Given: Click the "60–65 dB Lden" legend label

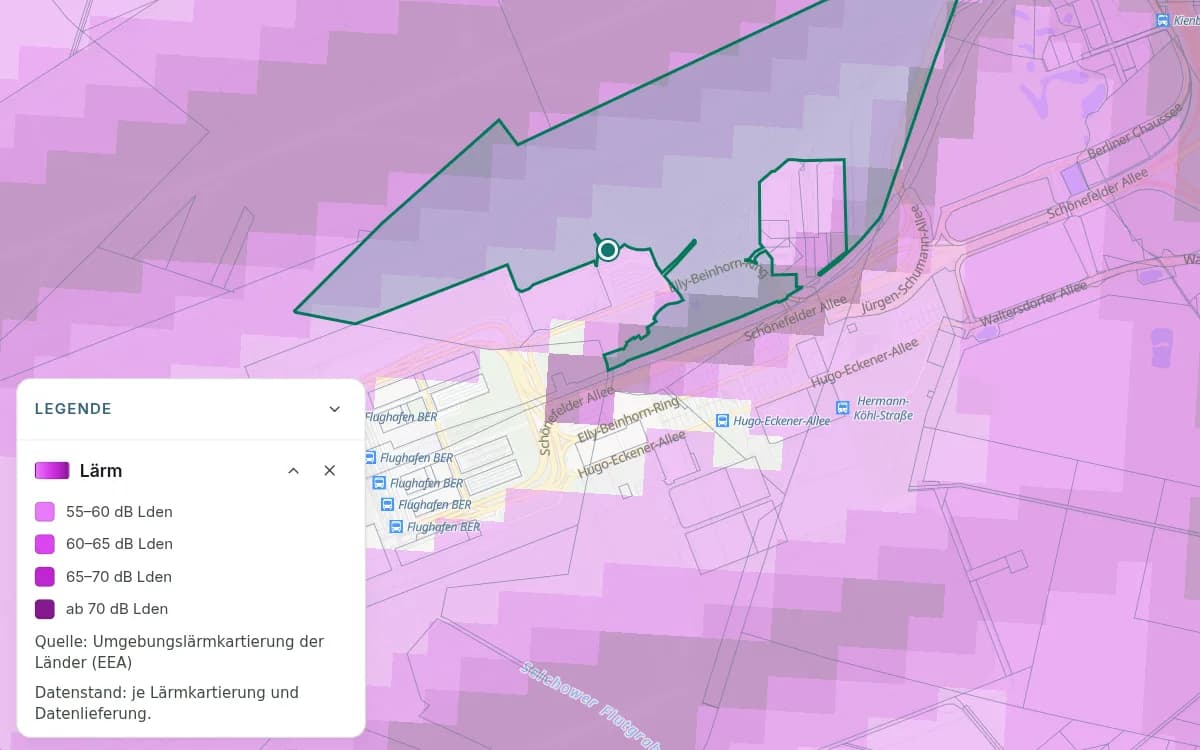Looking at the screenshot, I should (x=119, y=544).
